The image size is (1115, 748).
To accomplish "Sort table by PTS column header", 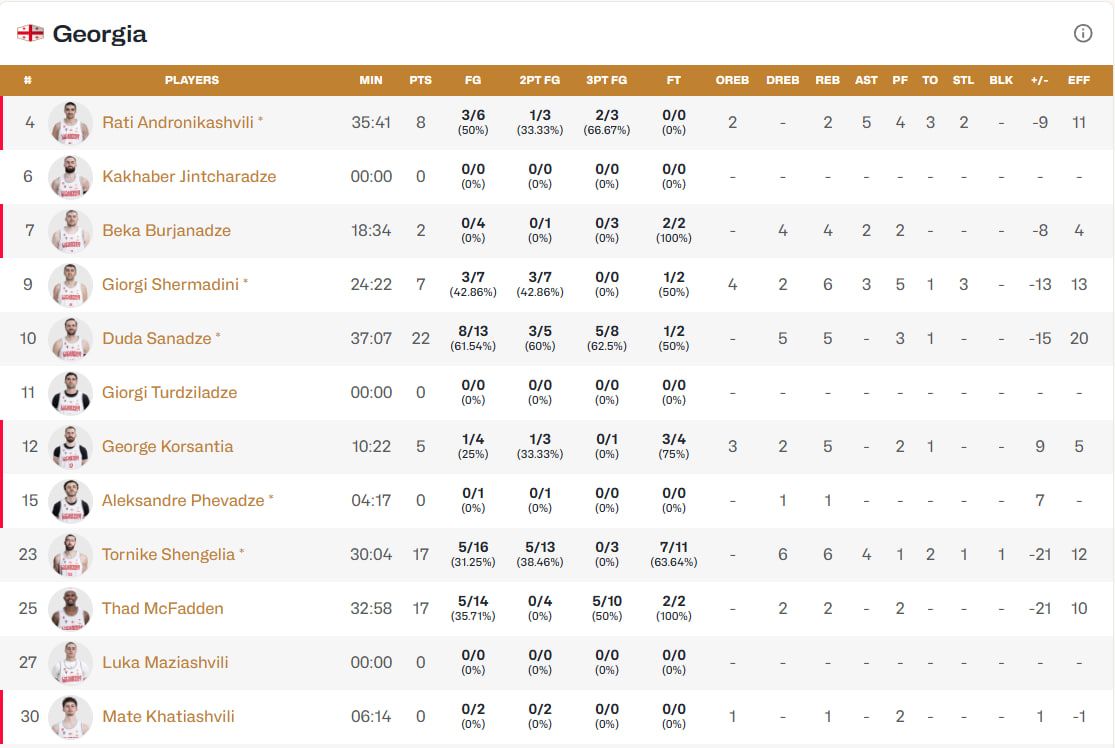I will click(420, 80).
